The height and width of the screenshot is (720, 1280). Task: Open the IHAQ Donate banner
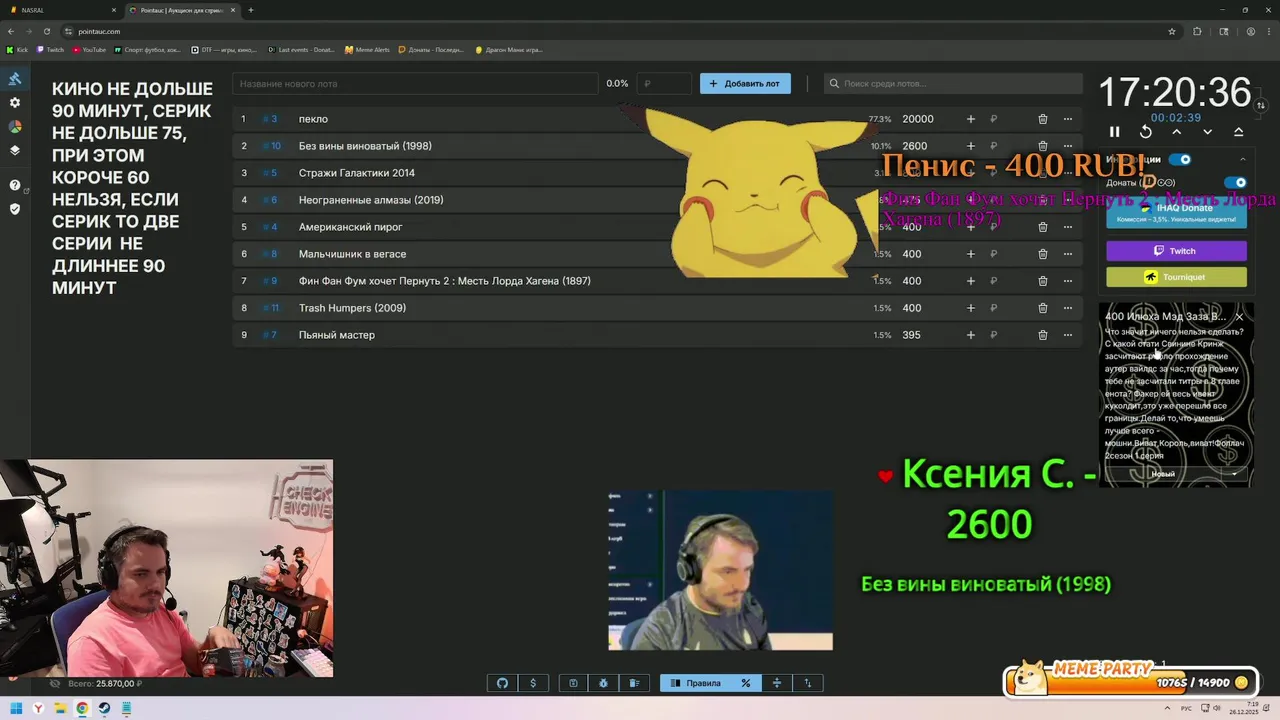tap(1176, 212)
